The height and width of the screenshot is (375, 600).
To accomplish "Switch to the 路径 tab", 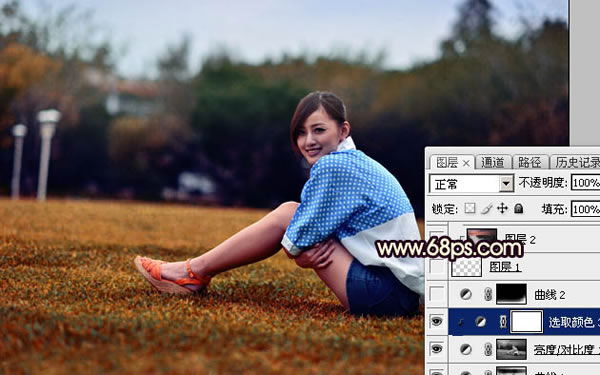I will 530,163.
